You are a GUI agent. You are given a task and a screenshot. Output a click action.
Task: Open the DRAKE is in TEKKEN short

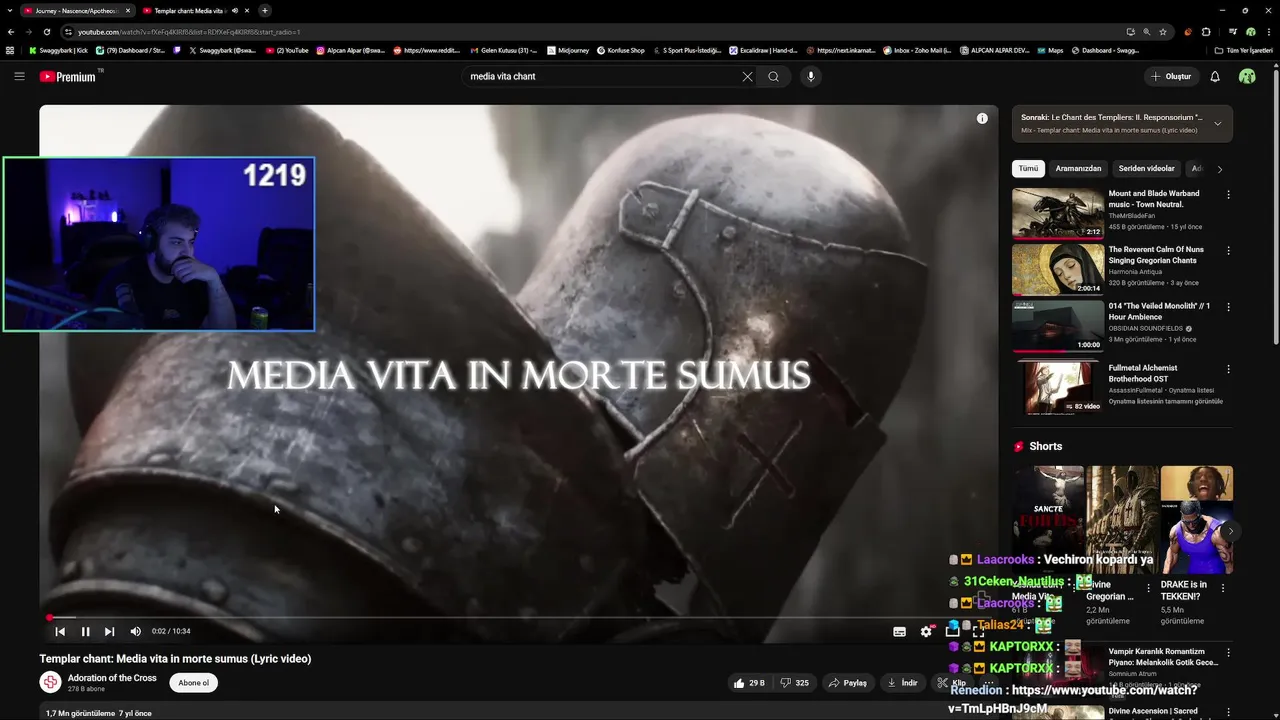[1197, 520]
